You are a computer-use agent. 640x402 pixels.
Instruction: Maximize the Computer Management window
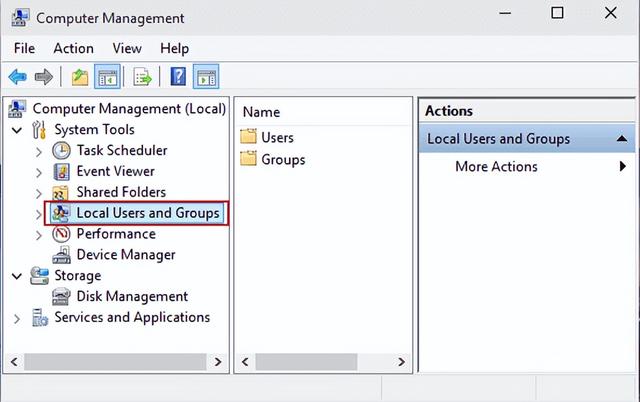pos(557,13)
